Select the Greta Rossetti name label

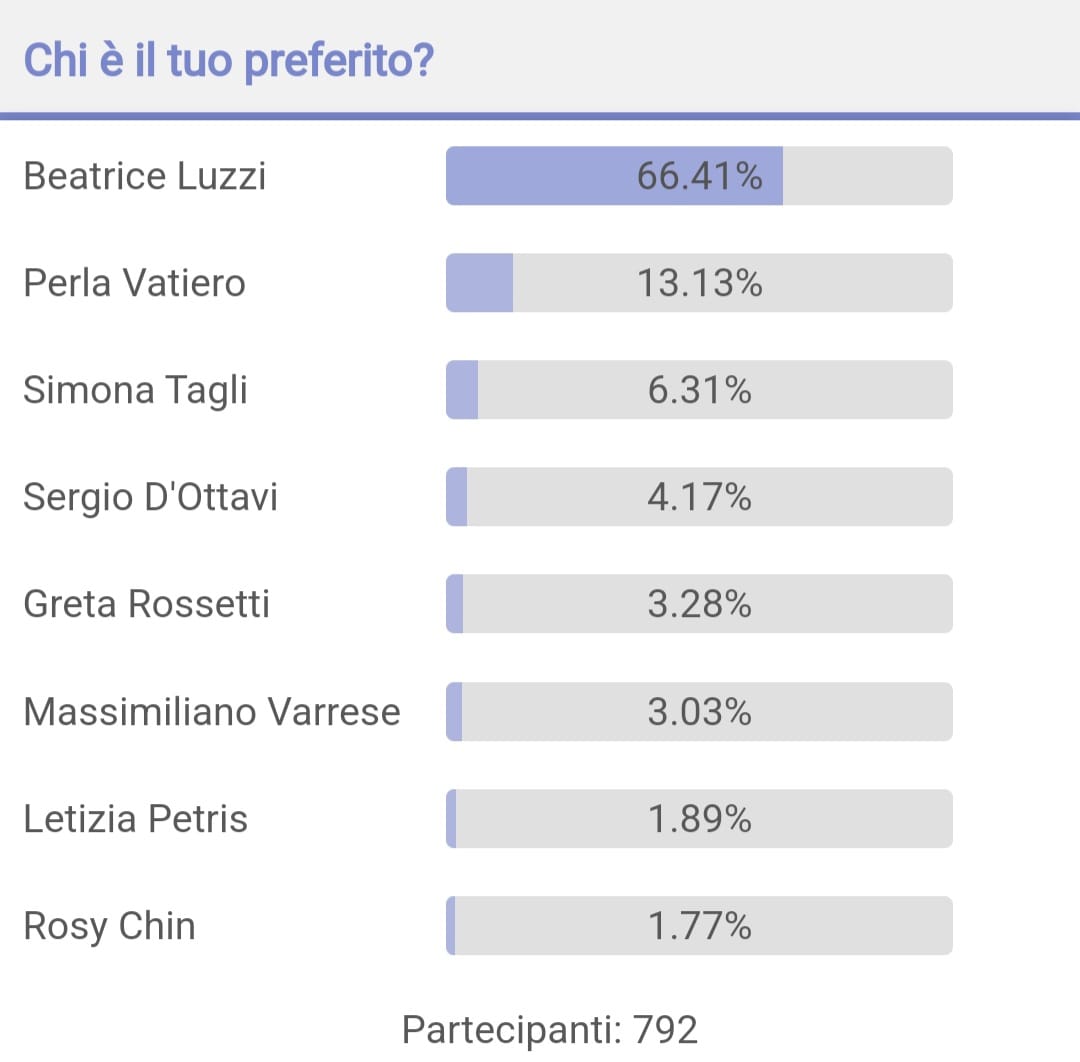(146, 604)
